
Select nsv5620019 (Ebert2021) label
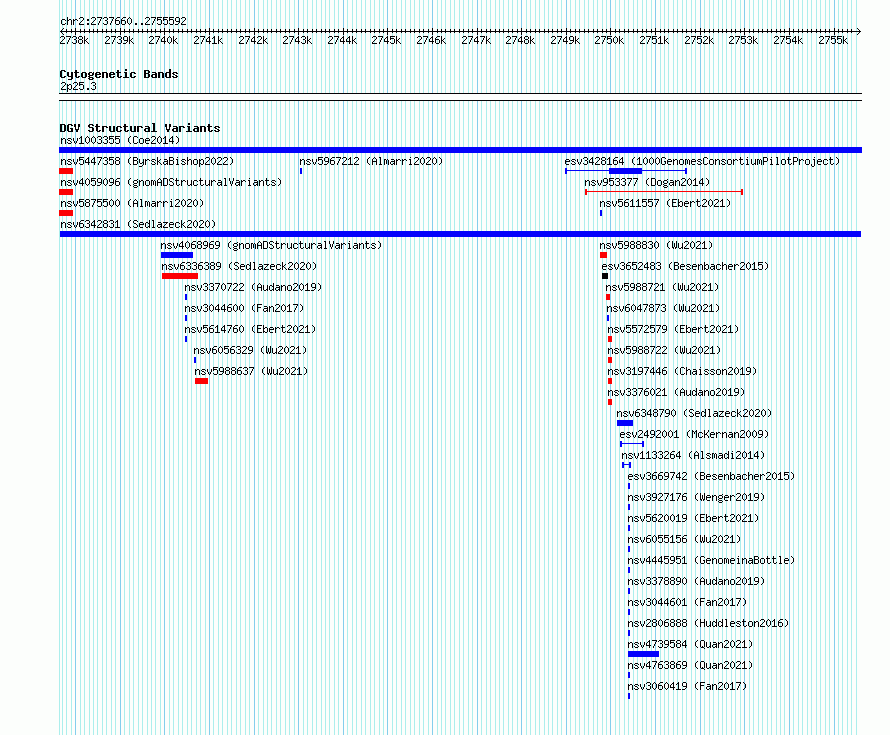coord(693,518)
